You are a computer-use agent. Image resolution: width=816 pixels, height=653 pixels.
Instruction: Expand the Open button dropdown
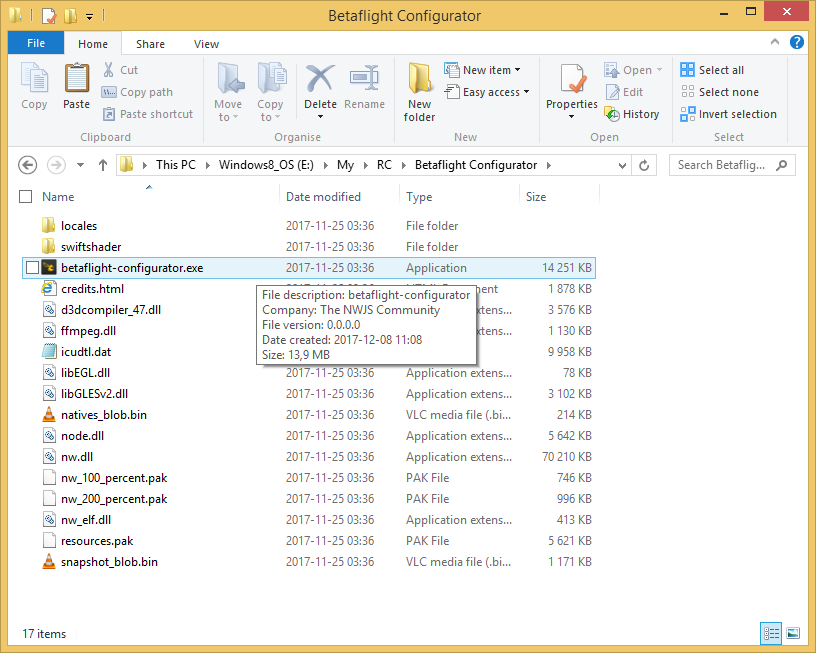click(659, 70)
